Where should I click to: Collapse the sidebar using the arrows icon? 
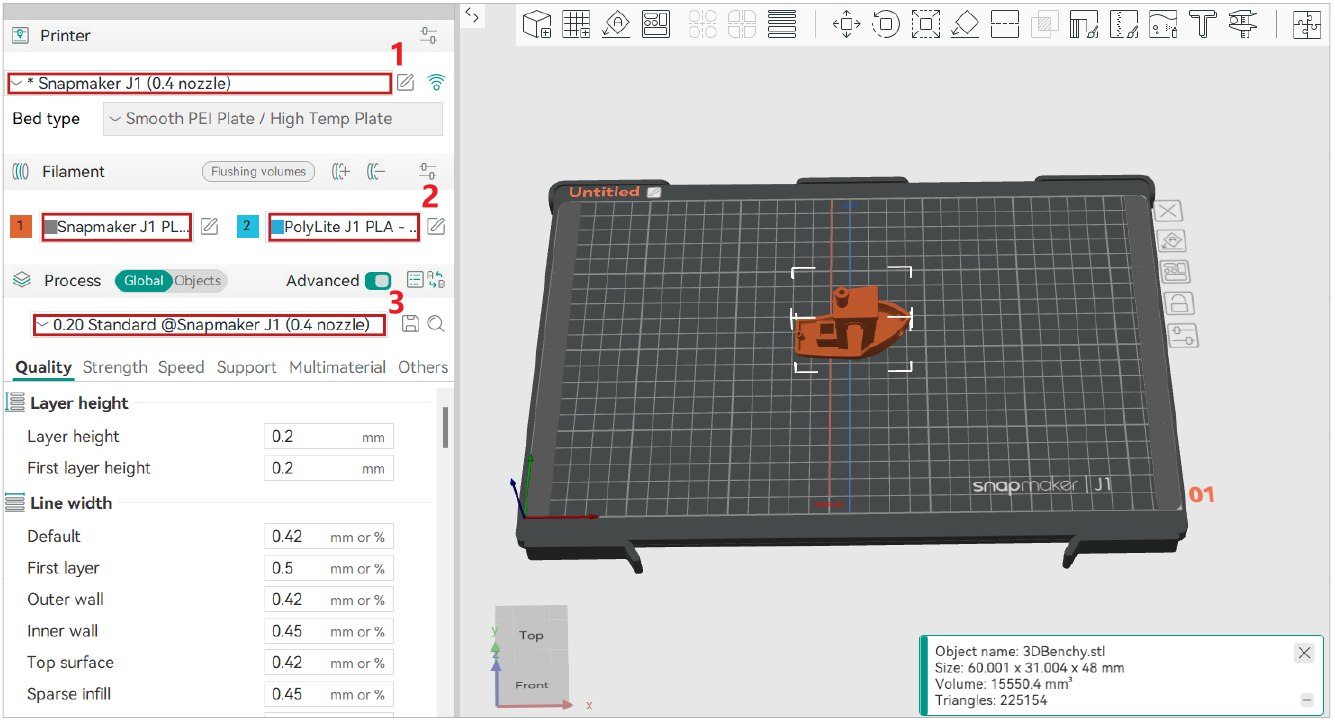click(473, 15)
